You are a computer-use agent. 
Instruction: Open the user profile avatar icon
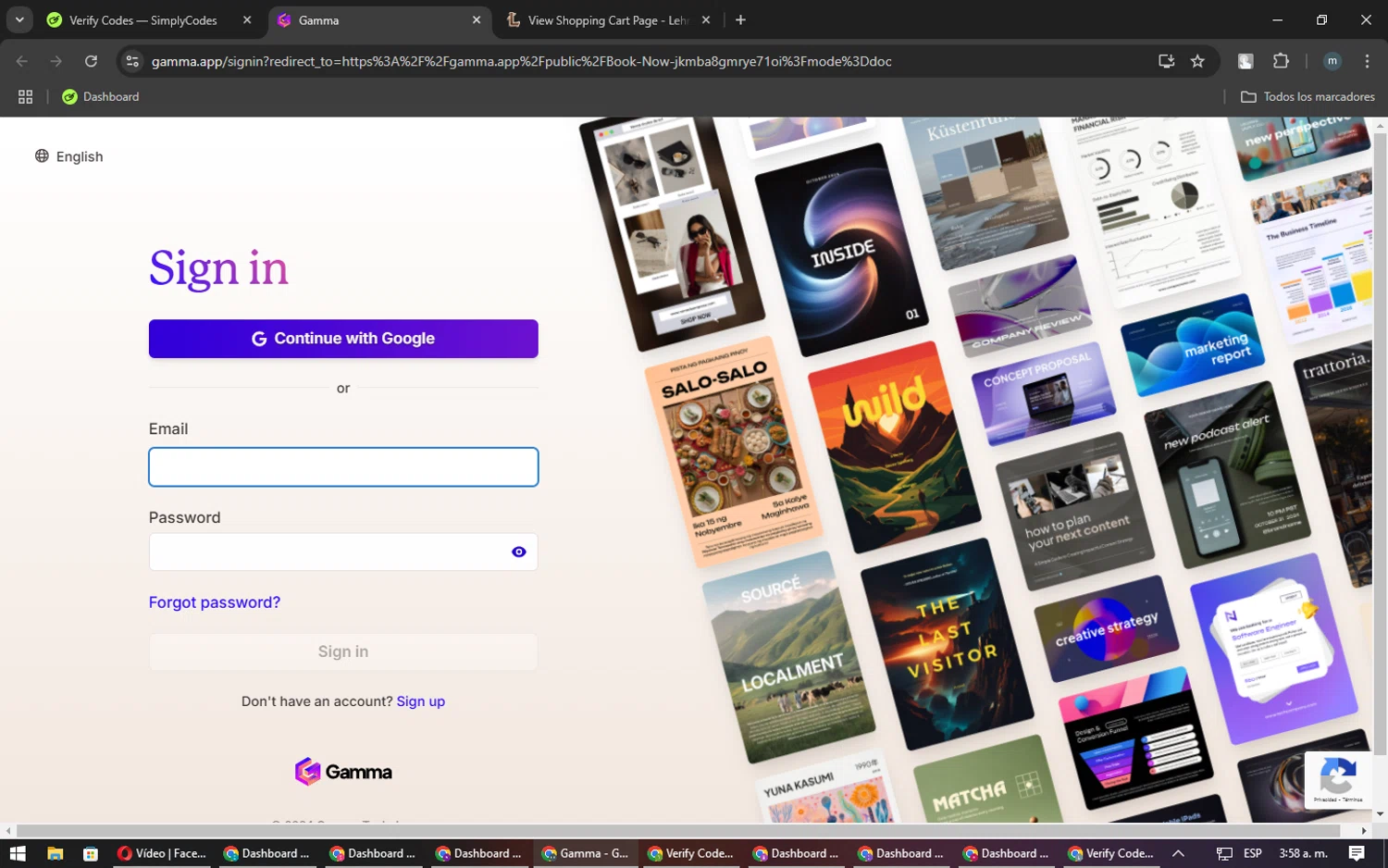click(1332, 61)
